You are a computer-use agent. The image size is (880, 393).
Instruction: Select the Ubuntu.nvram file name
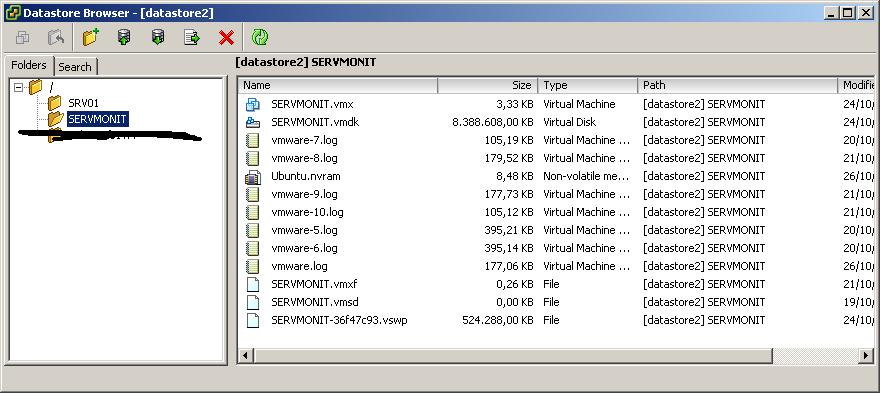305,176
